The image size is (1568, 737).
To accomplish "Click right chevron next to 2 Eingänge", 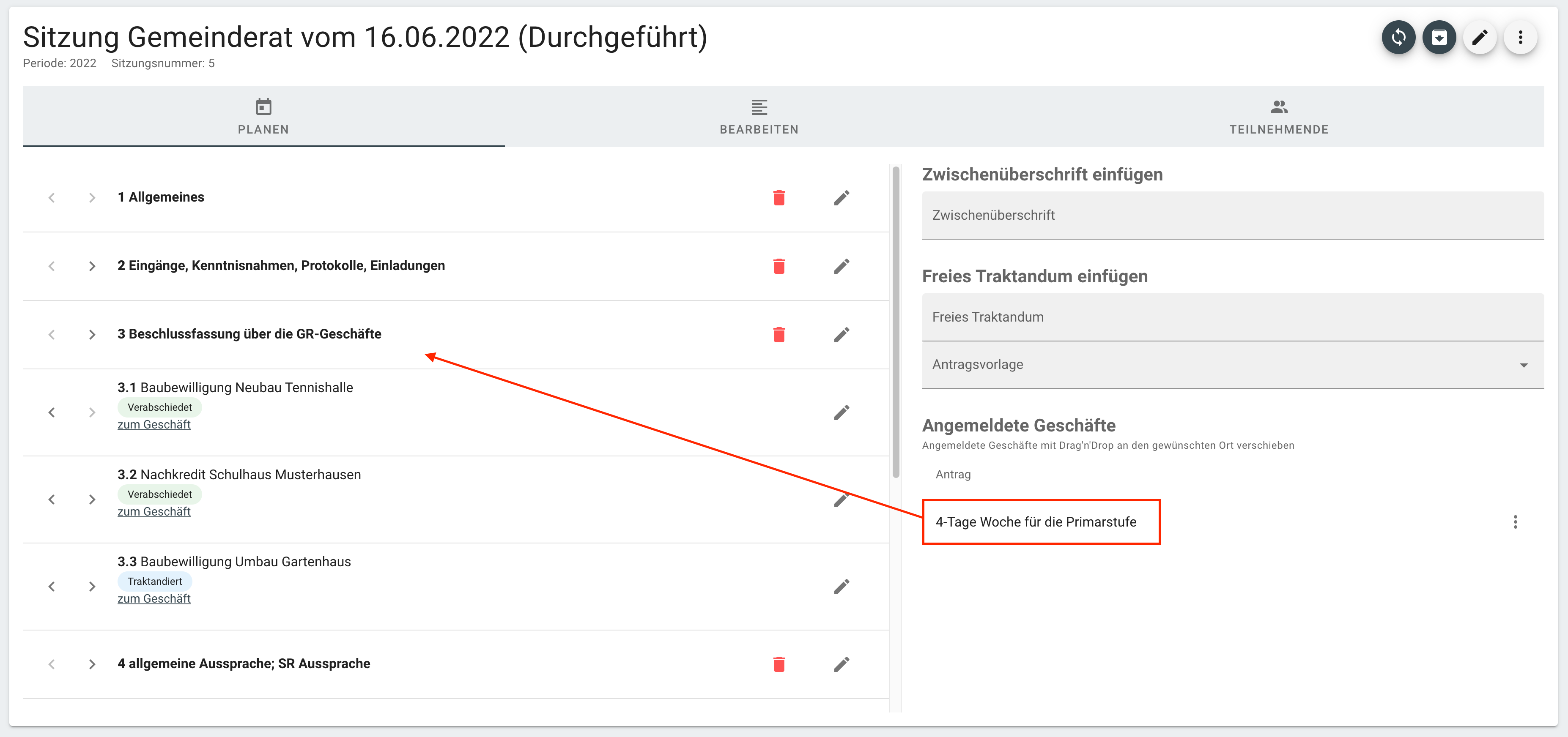I will click(92, 266).
